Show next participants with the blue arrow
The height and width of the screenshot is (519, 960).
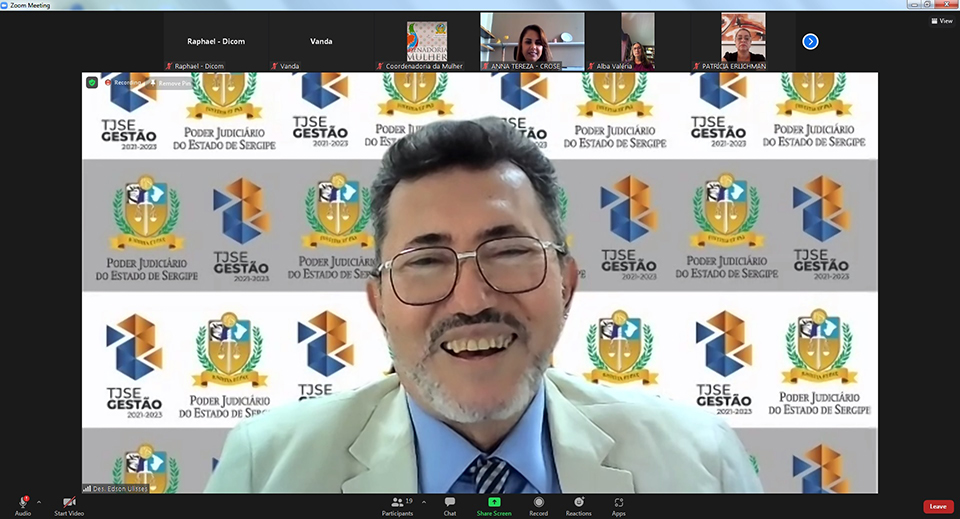(810, 41)
